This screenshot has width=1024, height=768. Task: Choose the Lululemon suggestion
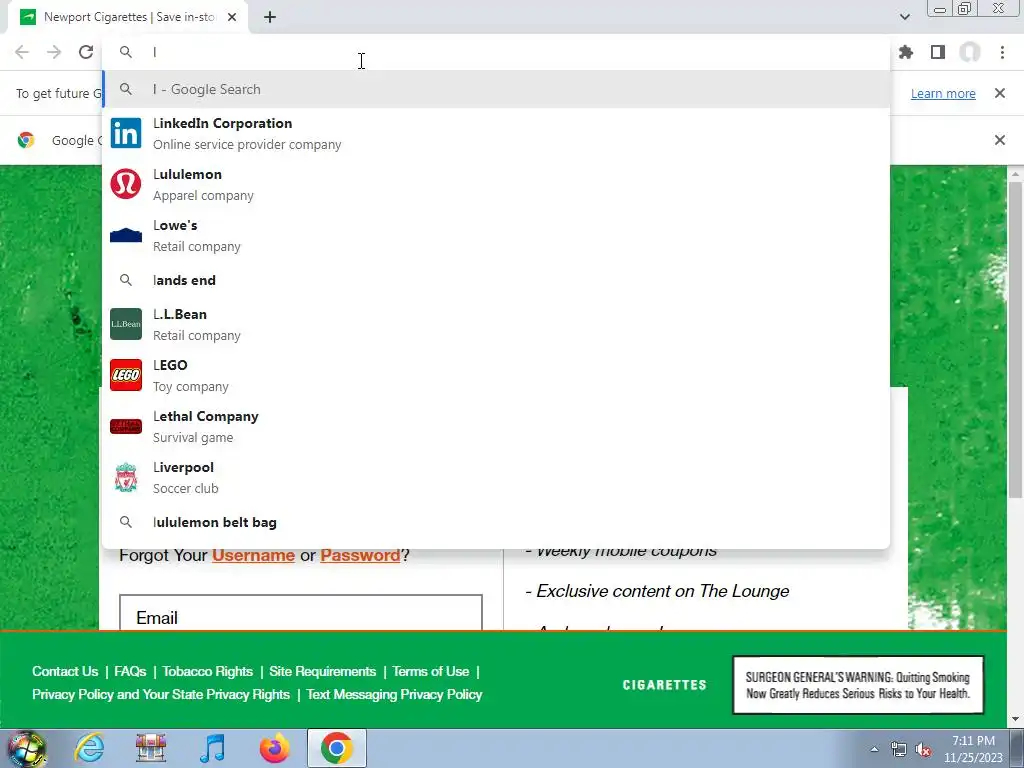(x=496, y=185)
